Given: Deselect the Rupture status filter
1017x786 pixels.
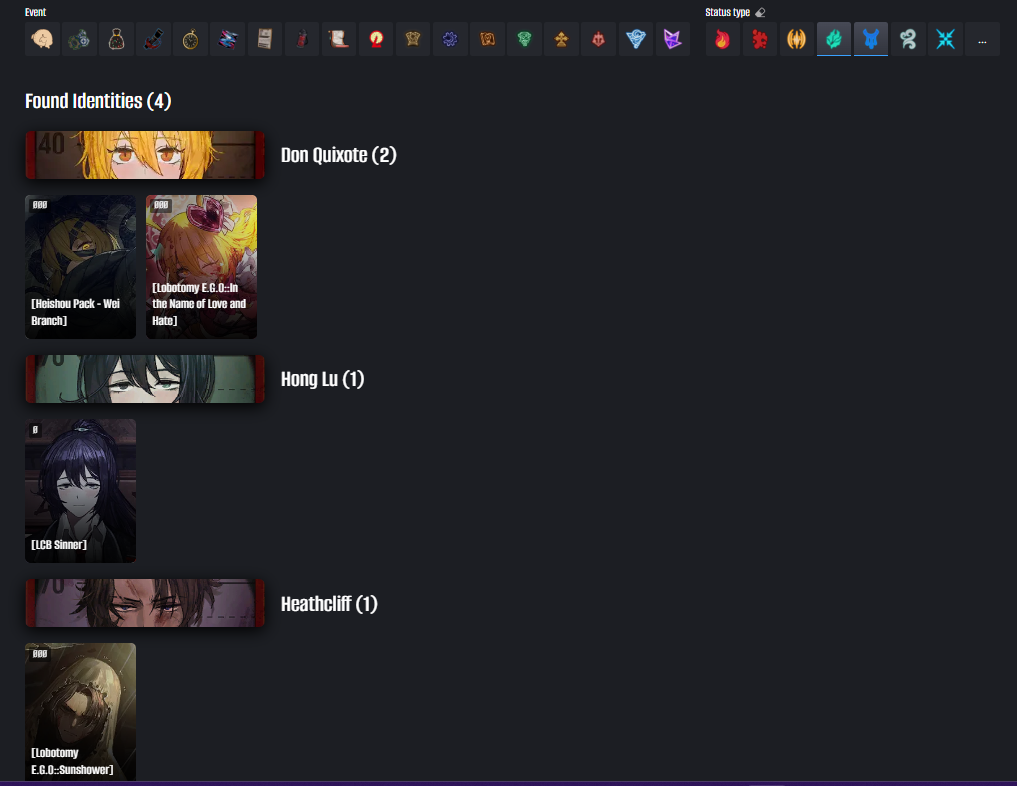Looking at the screenshot, I should point(834,39).
